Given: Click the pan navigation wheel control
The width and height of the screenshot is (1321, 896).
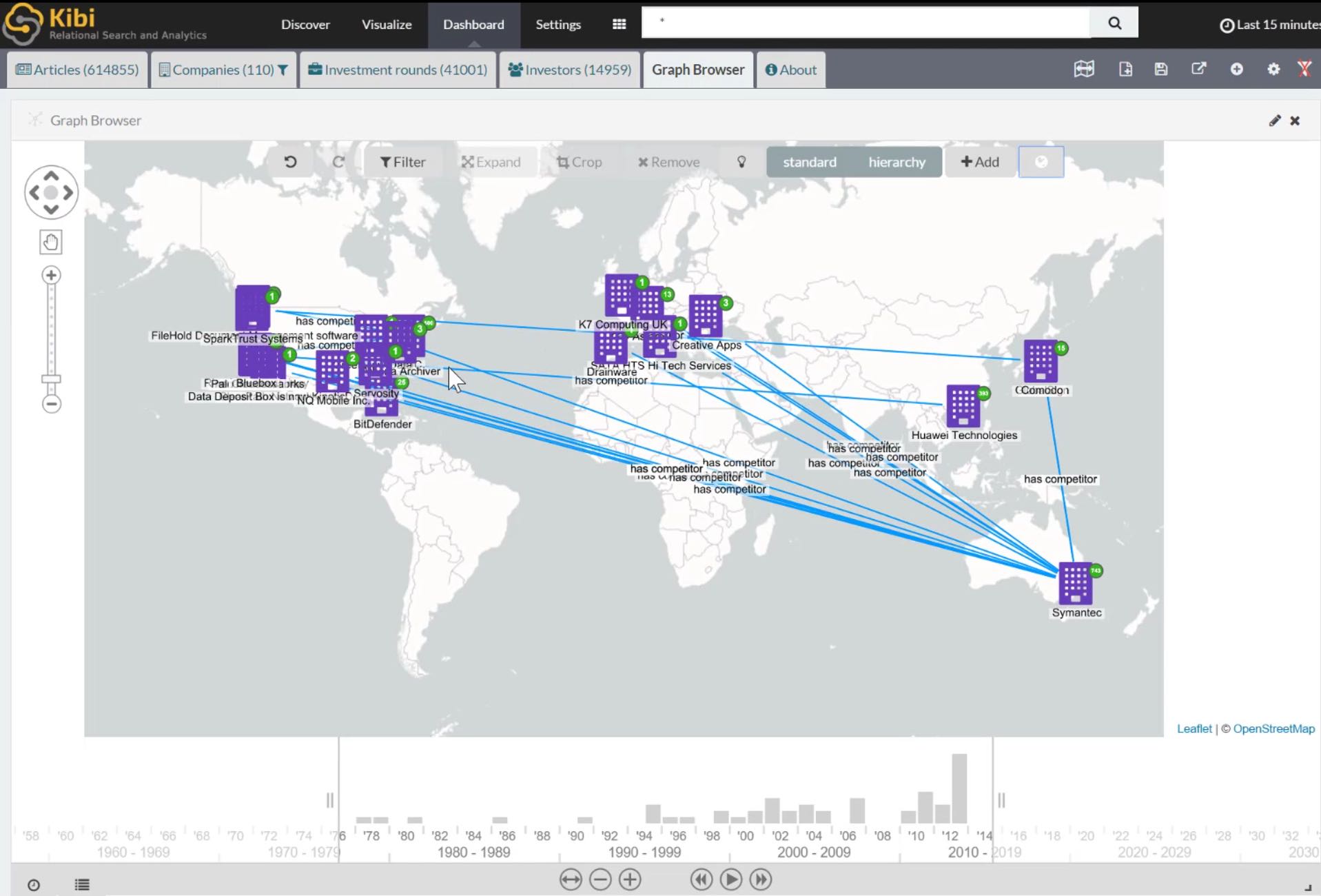Looking at the screenshot, I should [x=51, y=192].
